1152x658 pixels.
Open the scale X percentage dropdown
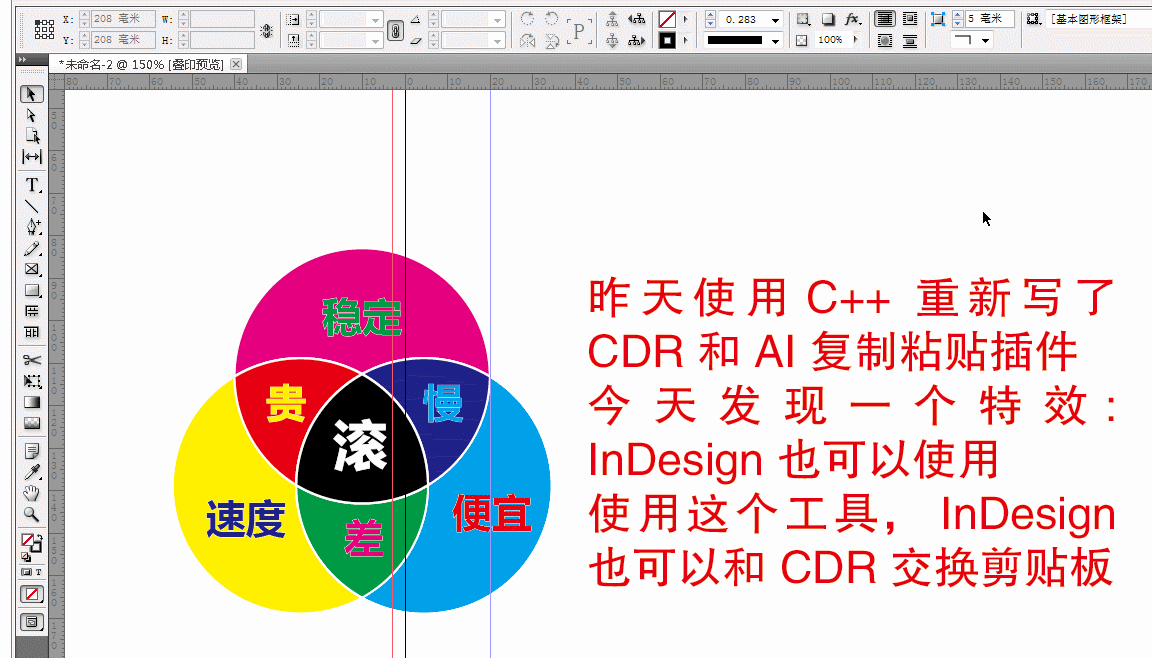click(x=375, y=20)
